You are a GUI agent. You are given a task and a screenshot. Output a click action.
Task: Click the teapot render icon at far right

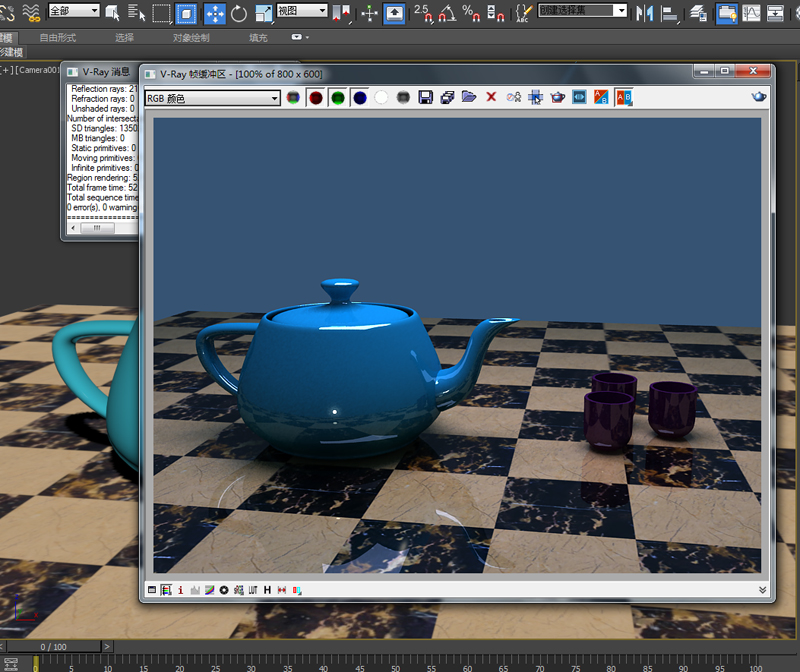coord(759,97)
